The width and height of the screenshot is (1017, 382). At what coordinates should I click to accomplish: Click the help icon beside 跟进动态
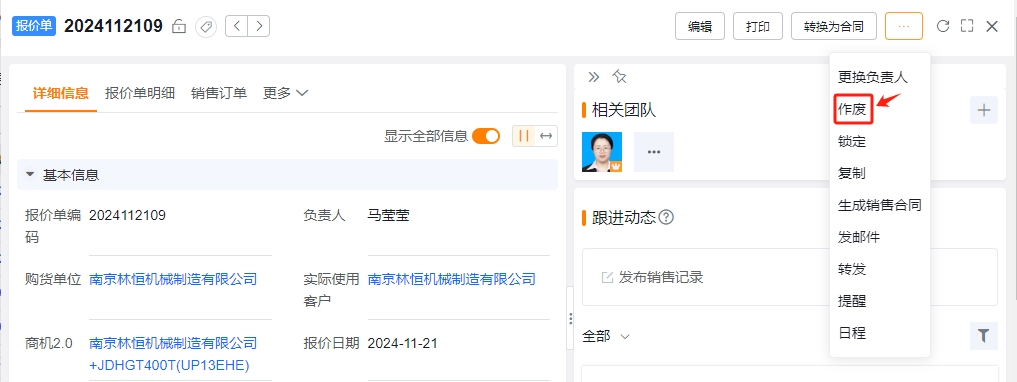pyautogui.click(x=665, y=217)
